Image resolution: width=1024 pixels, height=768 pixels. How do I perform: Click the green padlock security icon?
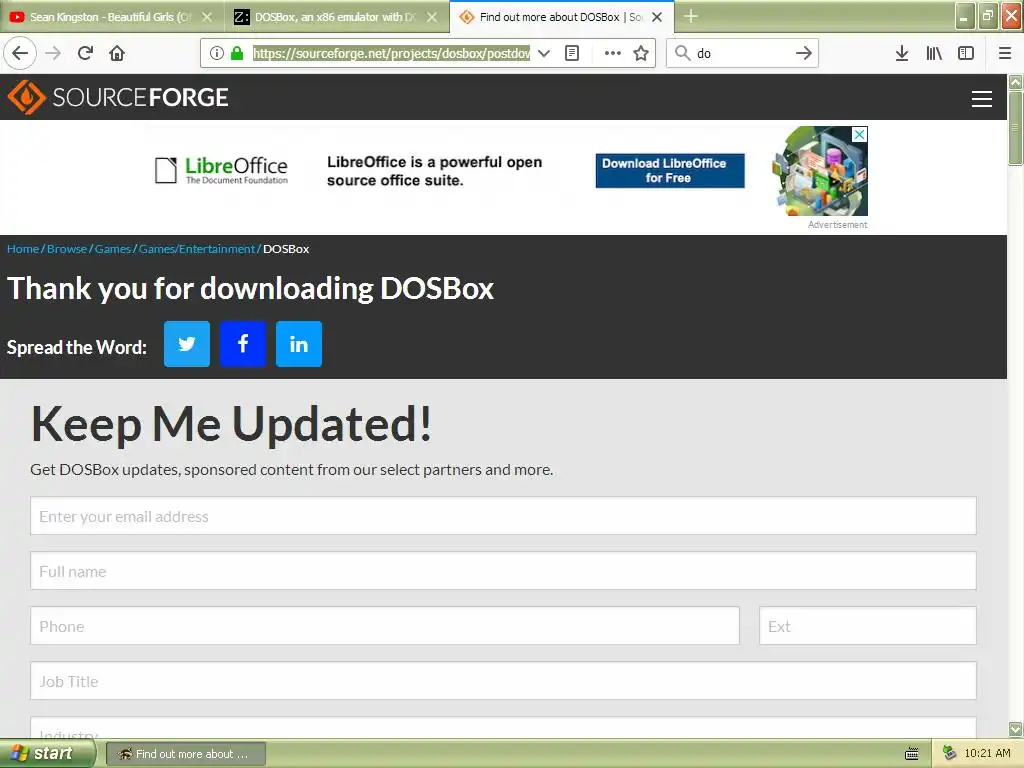(237, 53)
